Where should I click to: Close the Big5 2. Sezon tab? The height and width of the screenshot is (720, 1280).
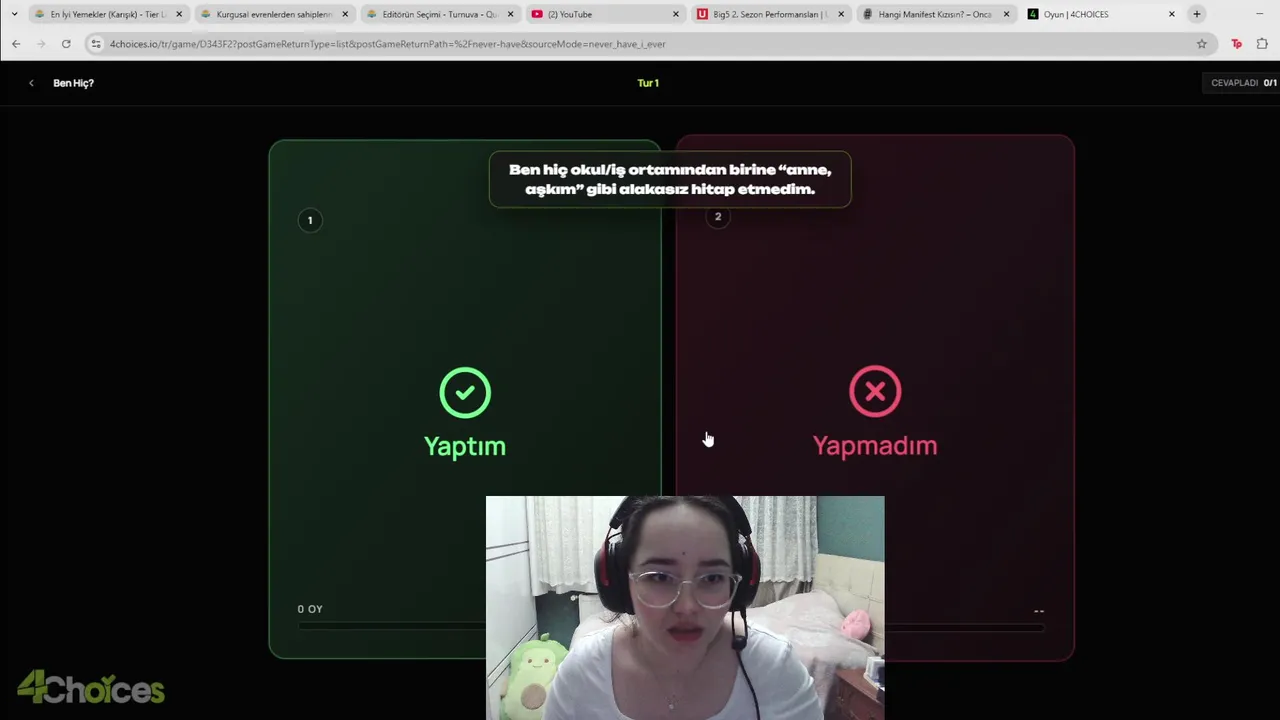[840, 14]
